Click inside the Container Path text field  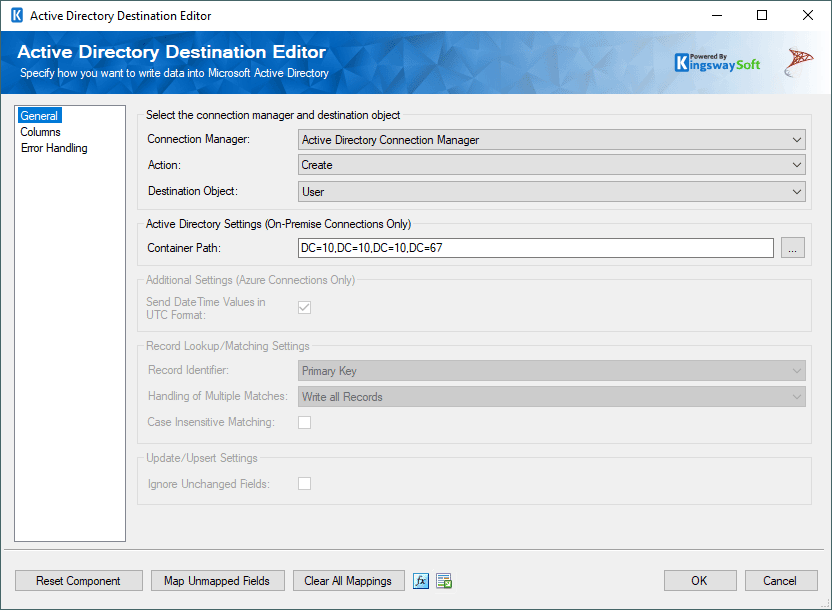click(535, 248)
